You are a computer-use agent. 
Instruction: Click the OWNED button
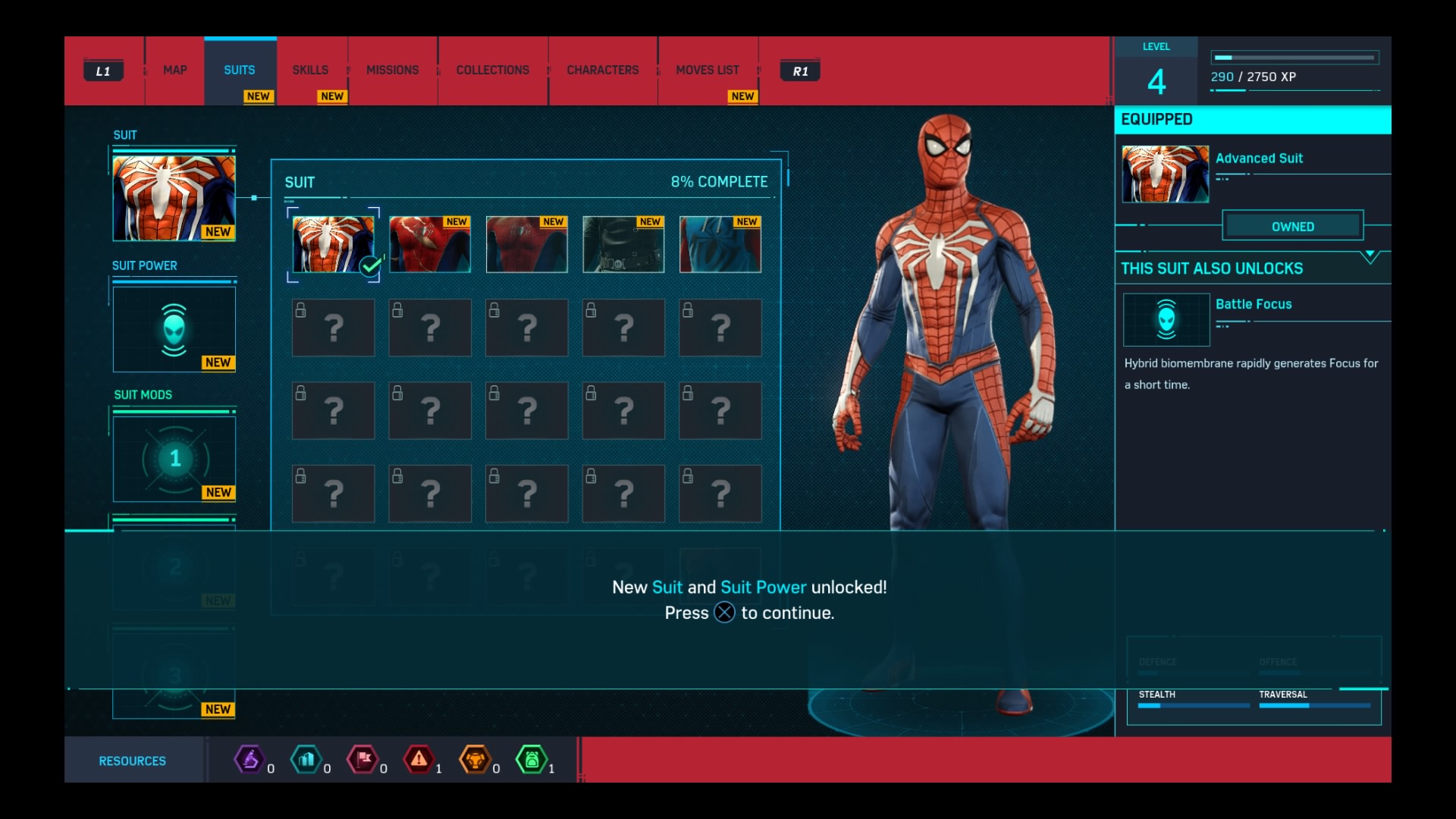point(1293,226)
